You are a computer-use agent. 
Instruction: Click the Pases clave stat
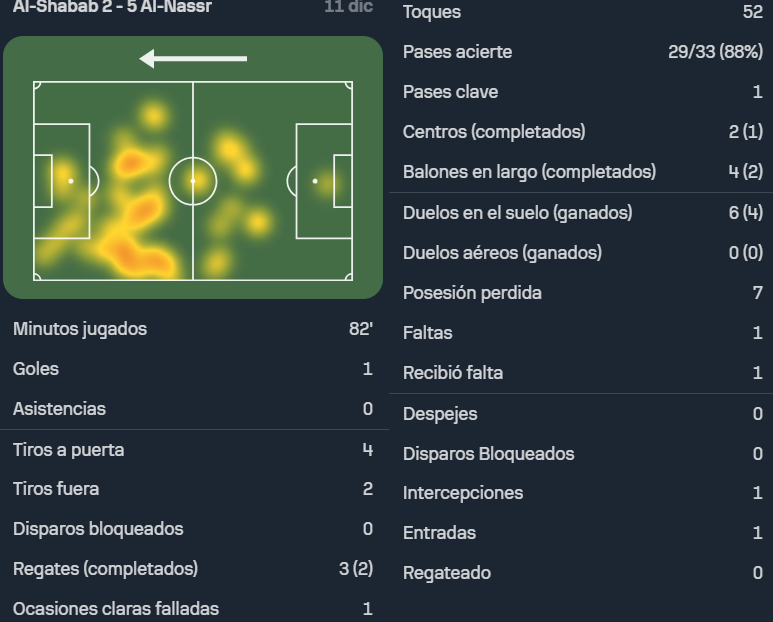tap(583, 92)
